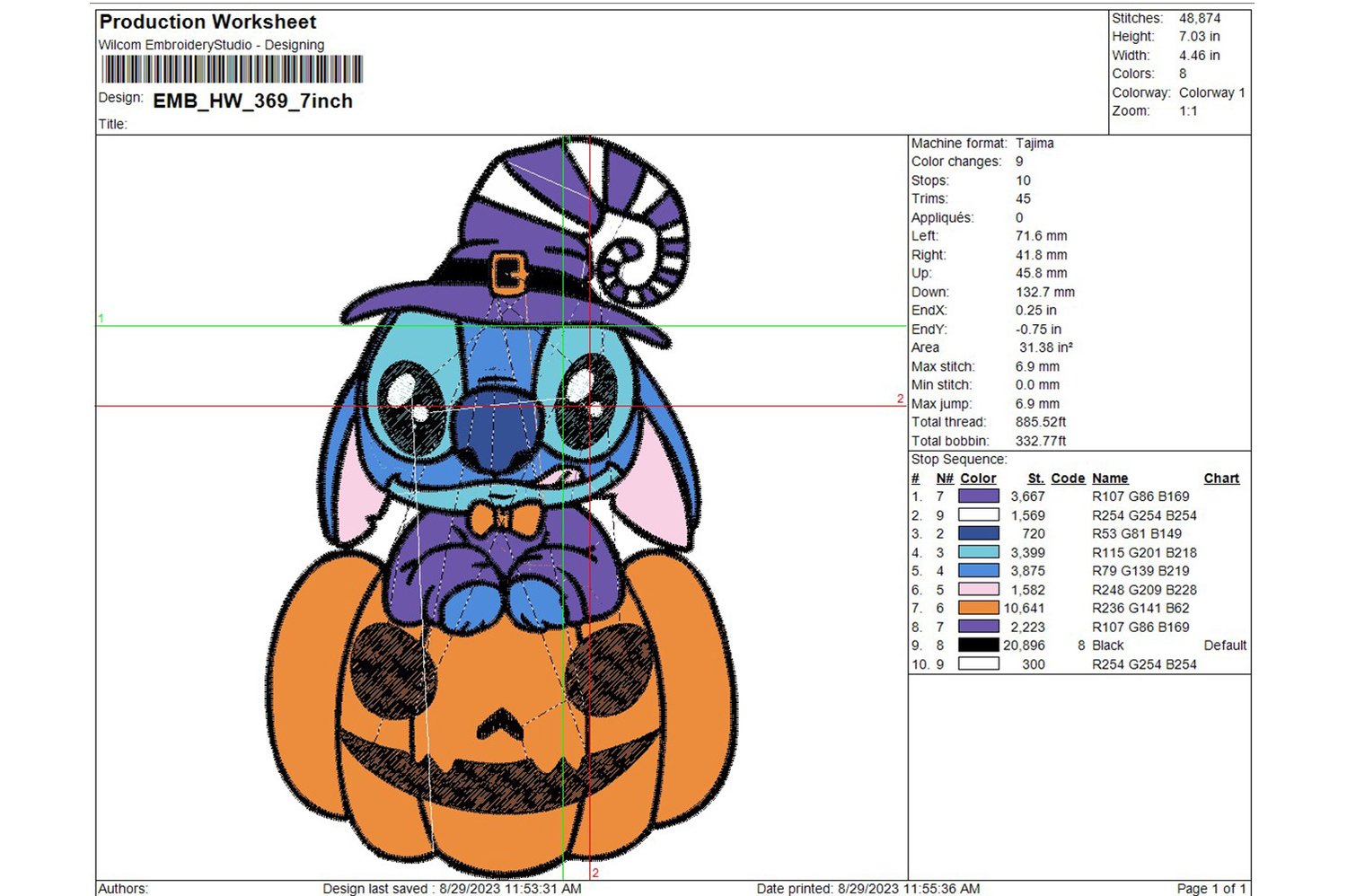Click the purple color swatch in stop row 1
The height and width of the screenshot is (896, 1347).
pyautogui.click(x=979, y=496)
